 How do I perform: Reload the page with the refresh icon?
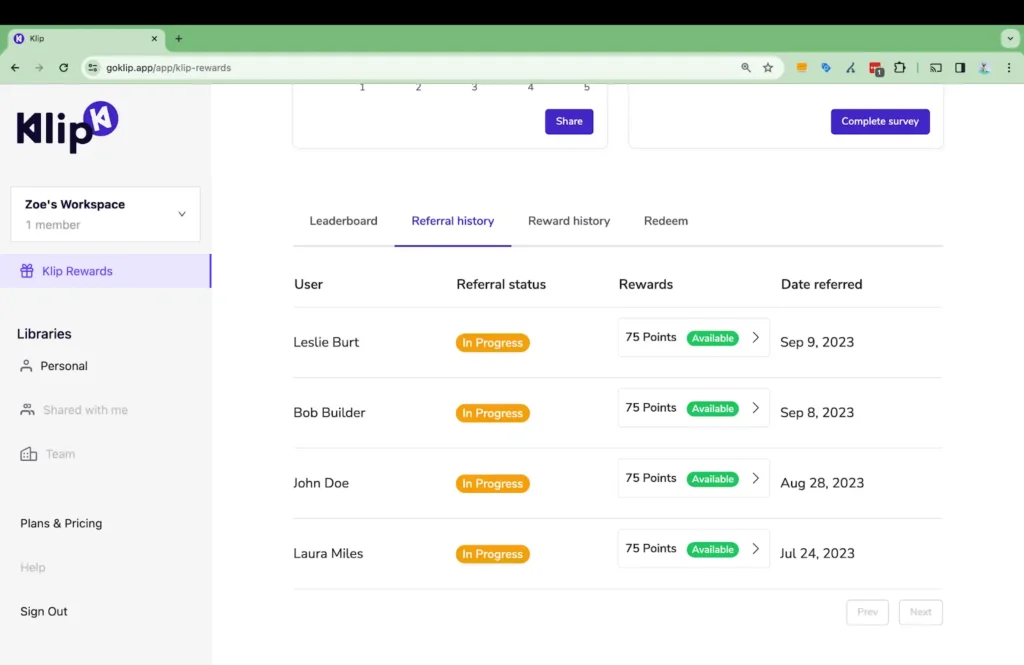(63, 68)
